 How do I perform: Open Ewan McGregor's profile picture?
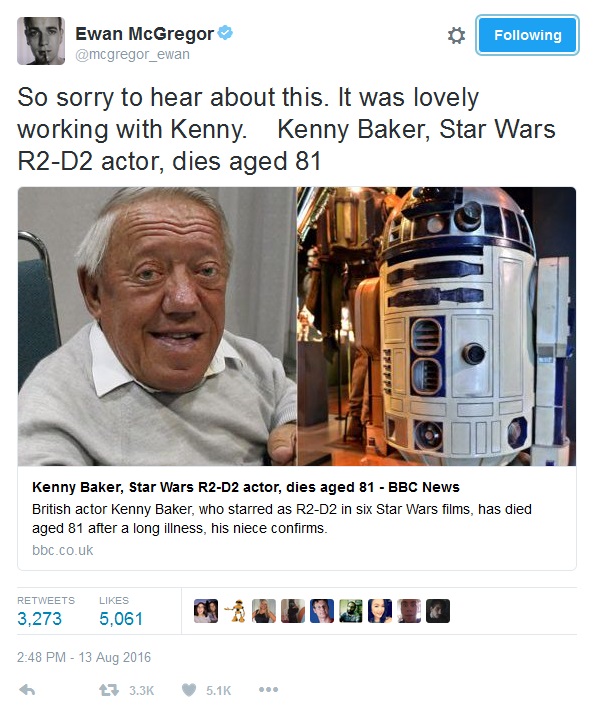pyautogui.click(x=41, y=41)
